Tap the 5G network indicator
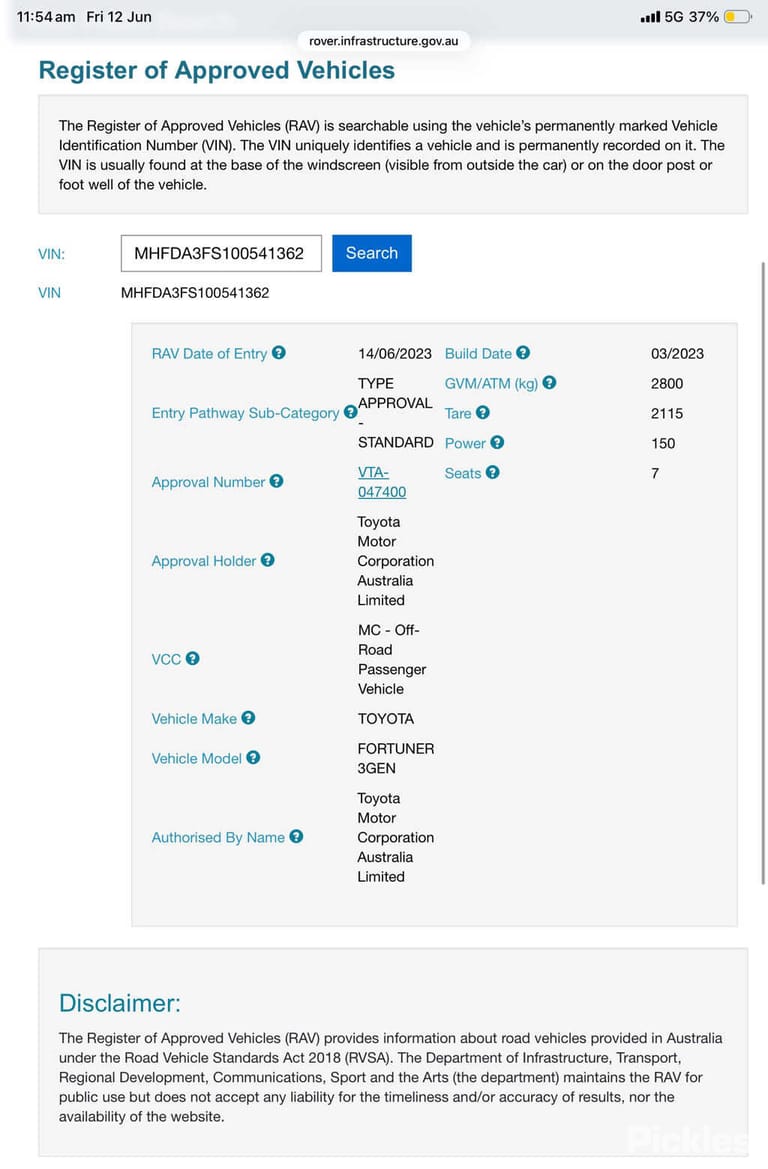 [674, 16]
